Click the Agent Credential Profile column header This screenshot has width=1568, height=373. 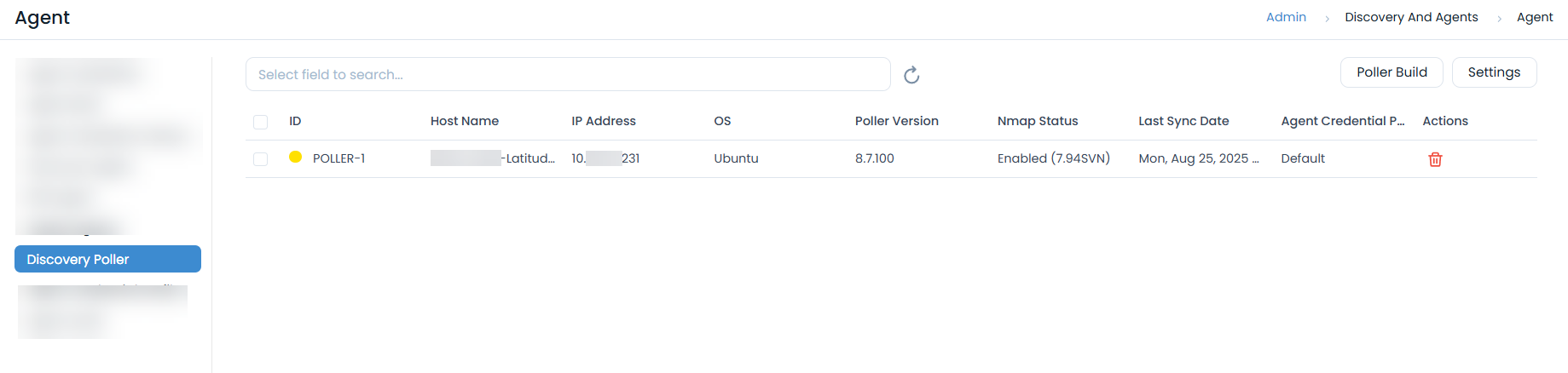point(1342,121)
